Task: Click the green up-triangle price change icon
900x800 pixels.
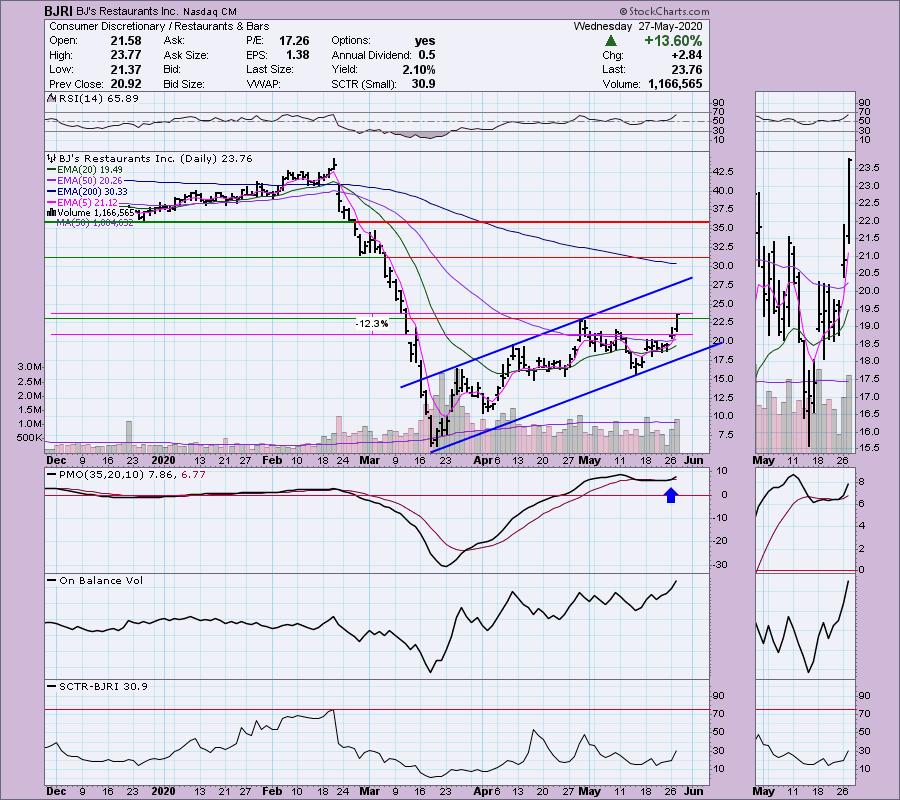Action: [611, 41]
